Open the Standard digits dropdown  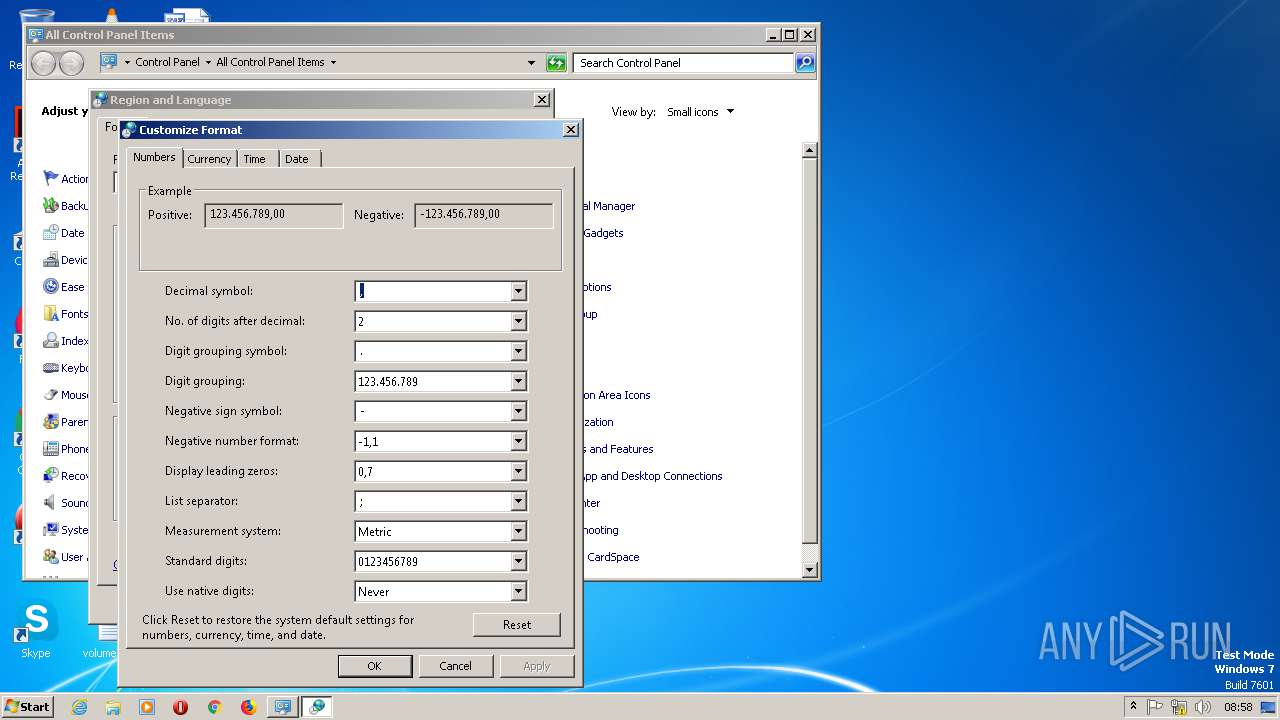coord(518,561)
